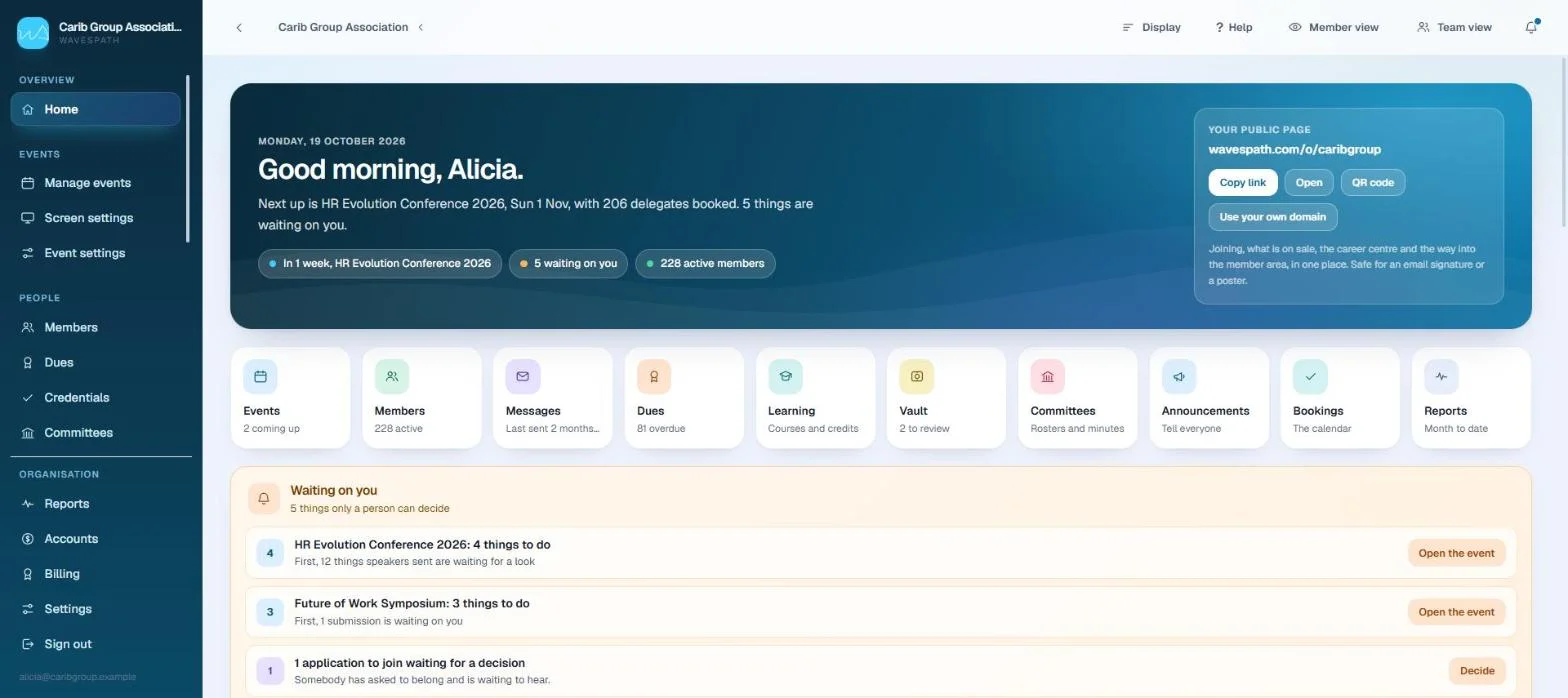
Task: Click the Vault card safe icon
Action: point(916,377)
